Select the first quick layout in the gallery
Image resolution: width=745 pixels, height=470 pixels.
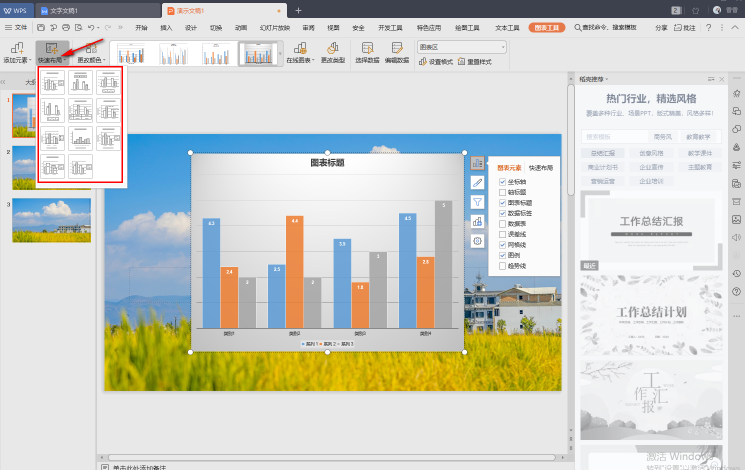[53, 81]
